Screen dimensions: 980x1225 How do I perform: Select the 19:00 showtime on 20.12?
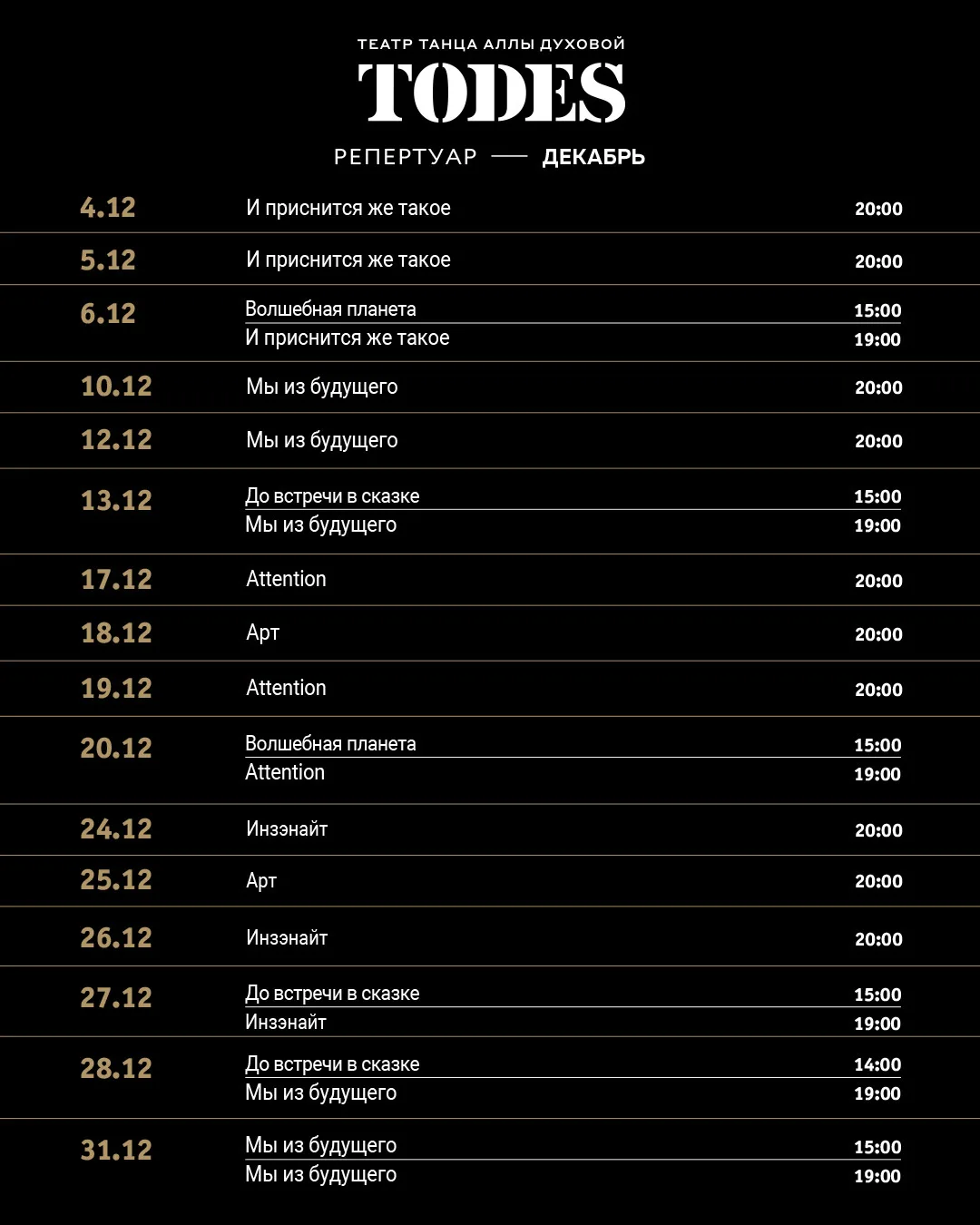coord(877,775)
